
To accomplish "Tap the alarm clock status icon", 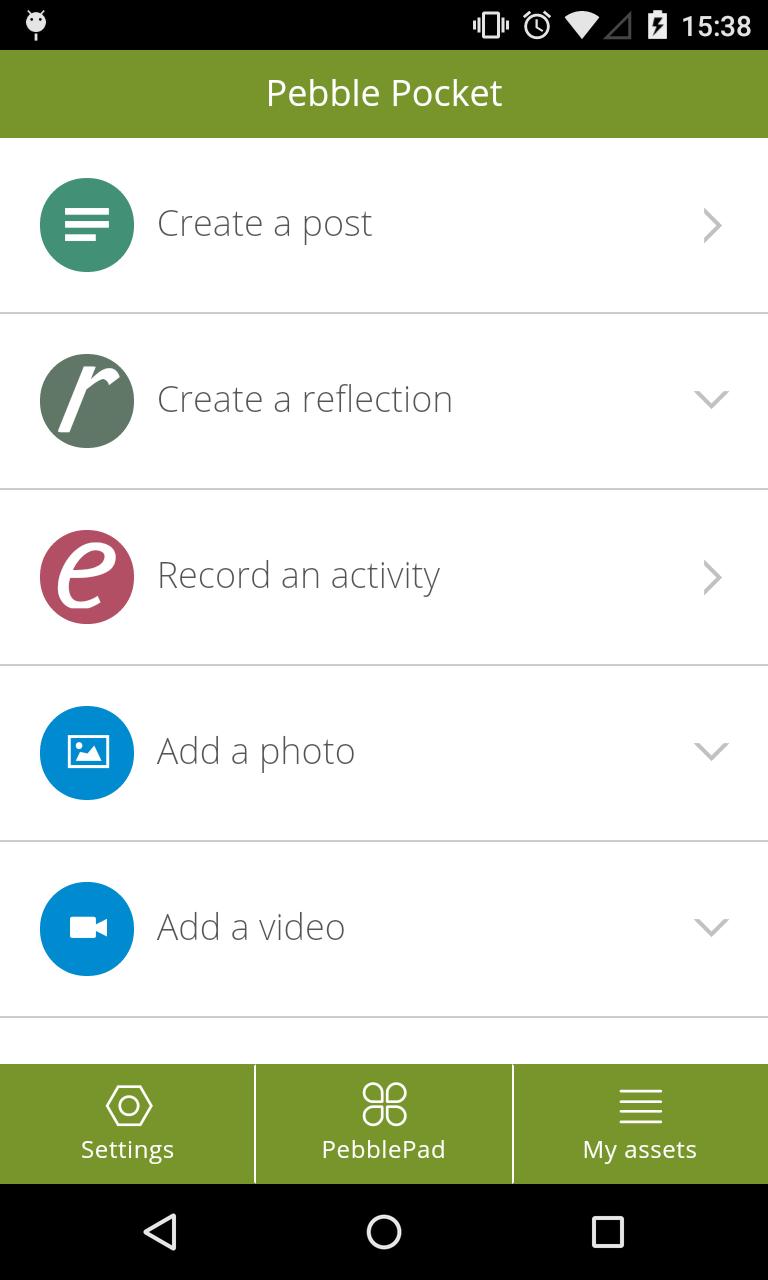I will click(537, 25).
